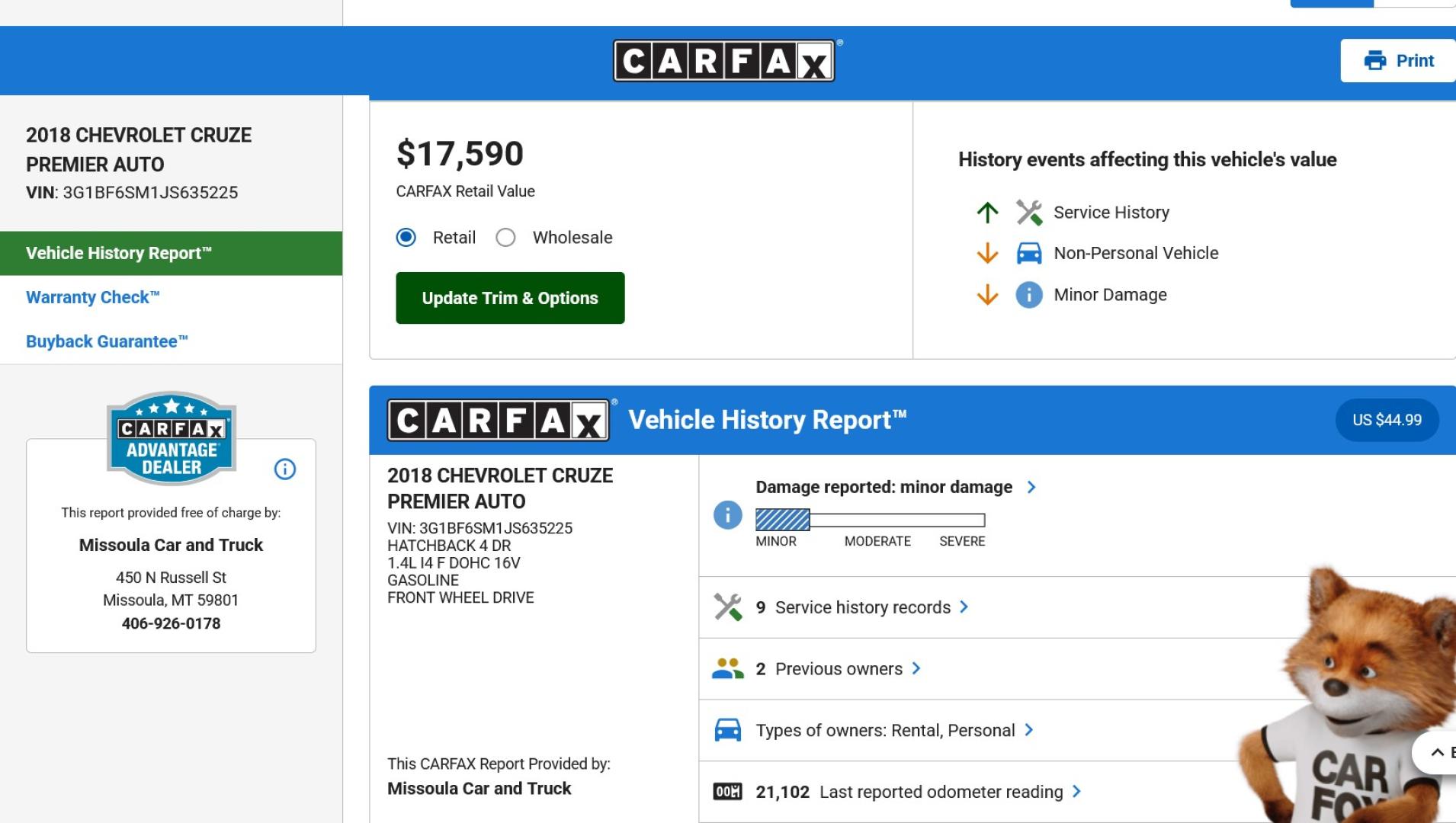Click dealer phone number 406-926-0178

[171, 623]
